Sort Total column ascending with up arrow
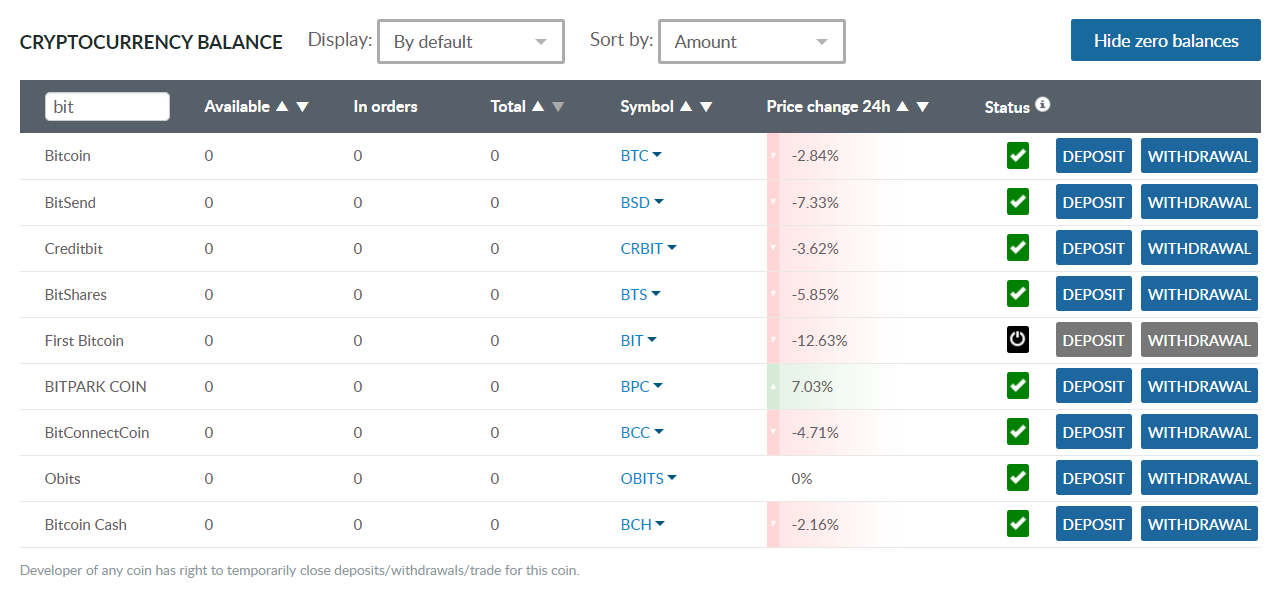This screenshot has width=1277, height=591. tap(538, 107)
